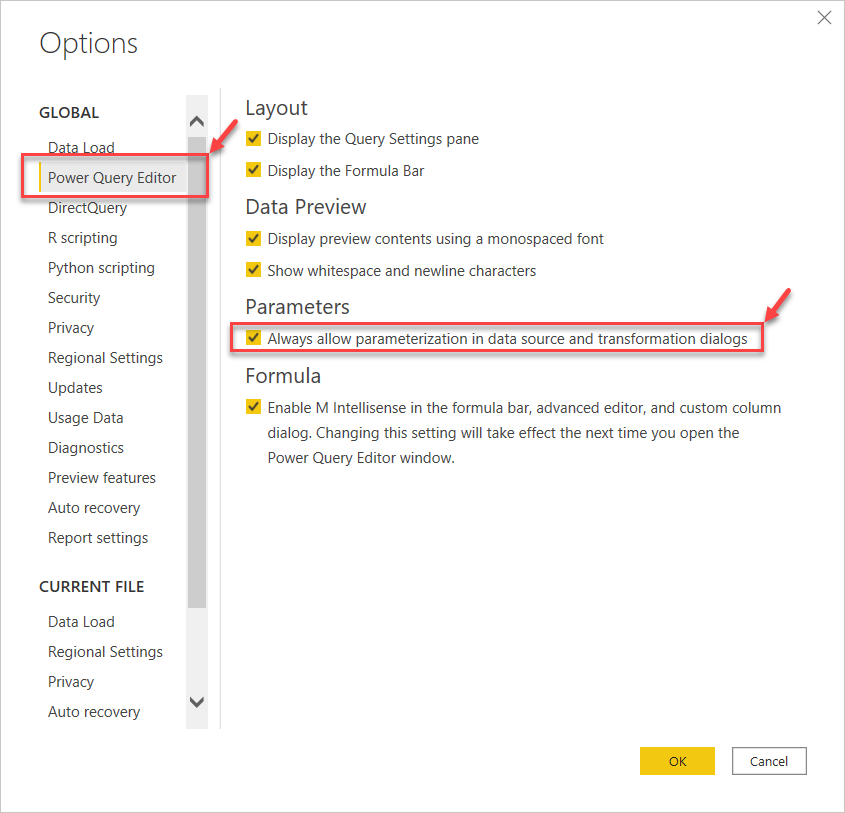Open Python scripting options

(x=101, y=268)
